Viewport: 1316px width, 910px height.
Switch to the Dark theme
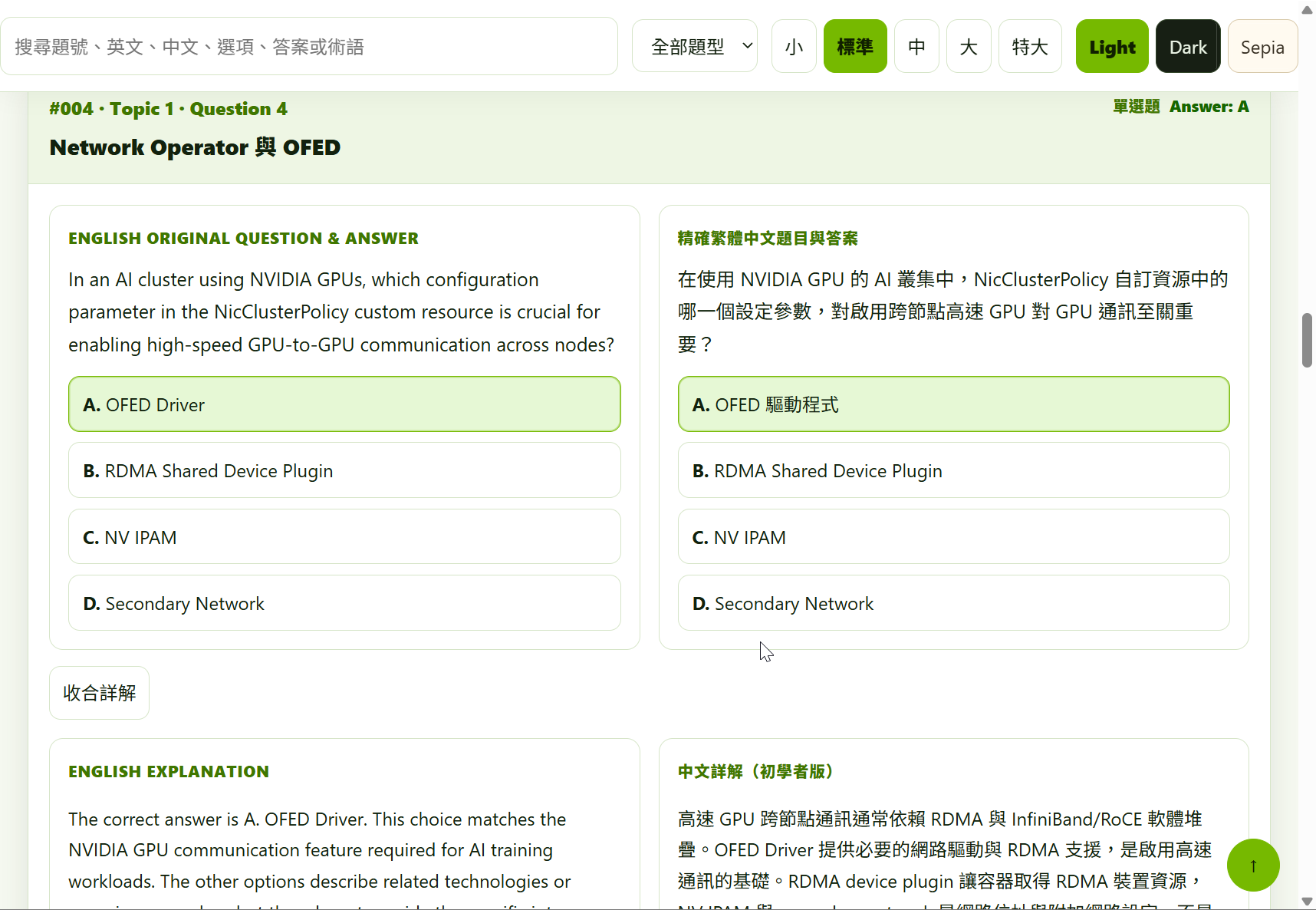1188,47
